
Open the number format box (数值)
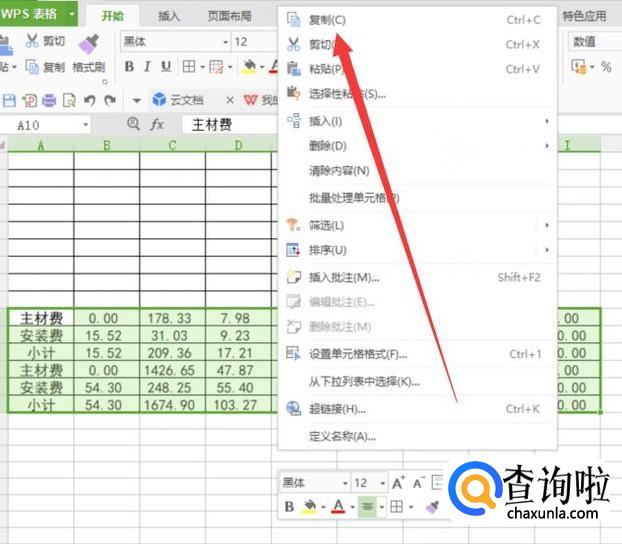pos(595,42)
